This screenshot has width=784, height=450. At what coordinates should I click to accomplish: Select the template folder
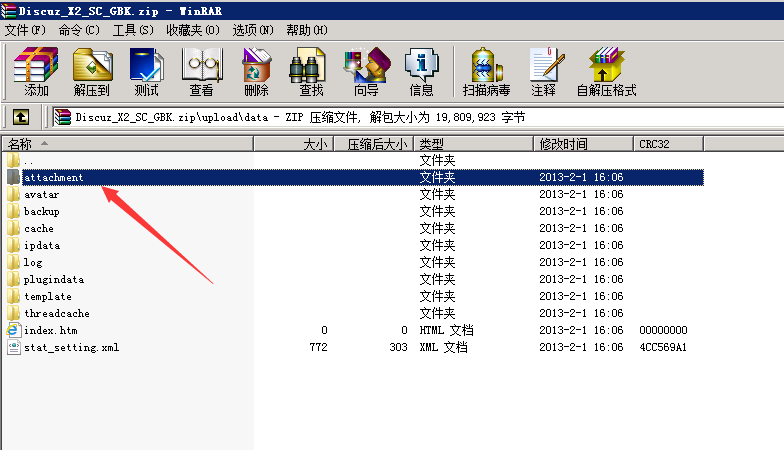click(x=47, y=296)
